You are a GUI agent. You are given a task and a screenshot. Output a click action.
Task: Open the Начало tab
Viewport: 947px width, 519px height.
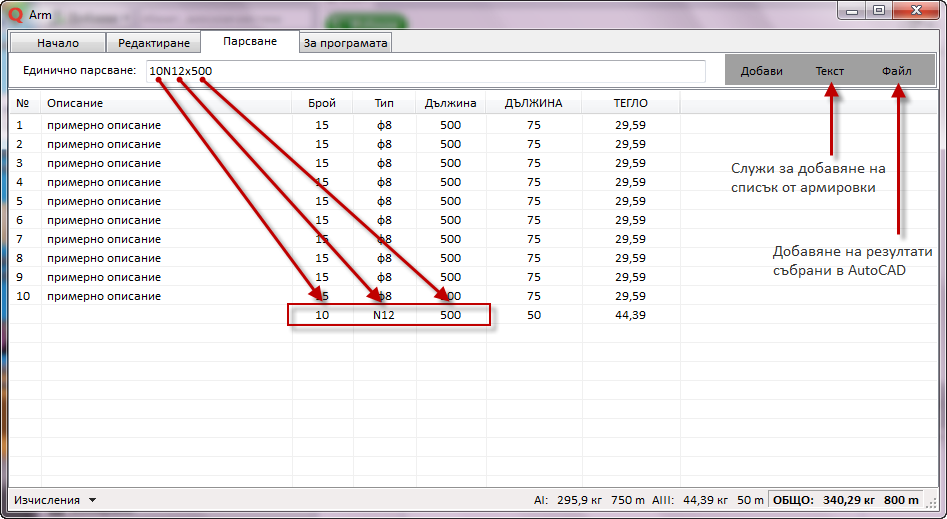pyautogui.click(x=57, y=43)
